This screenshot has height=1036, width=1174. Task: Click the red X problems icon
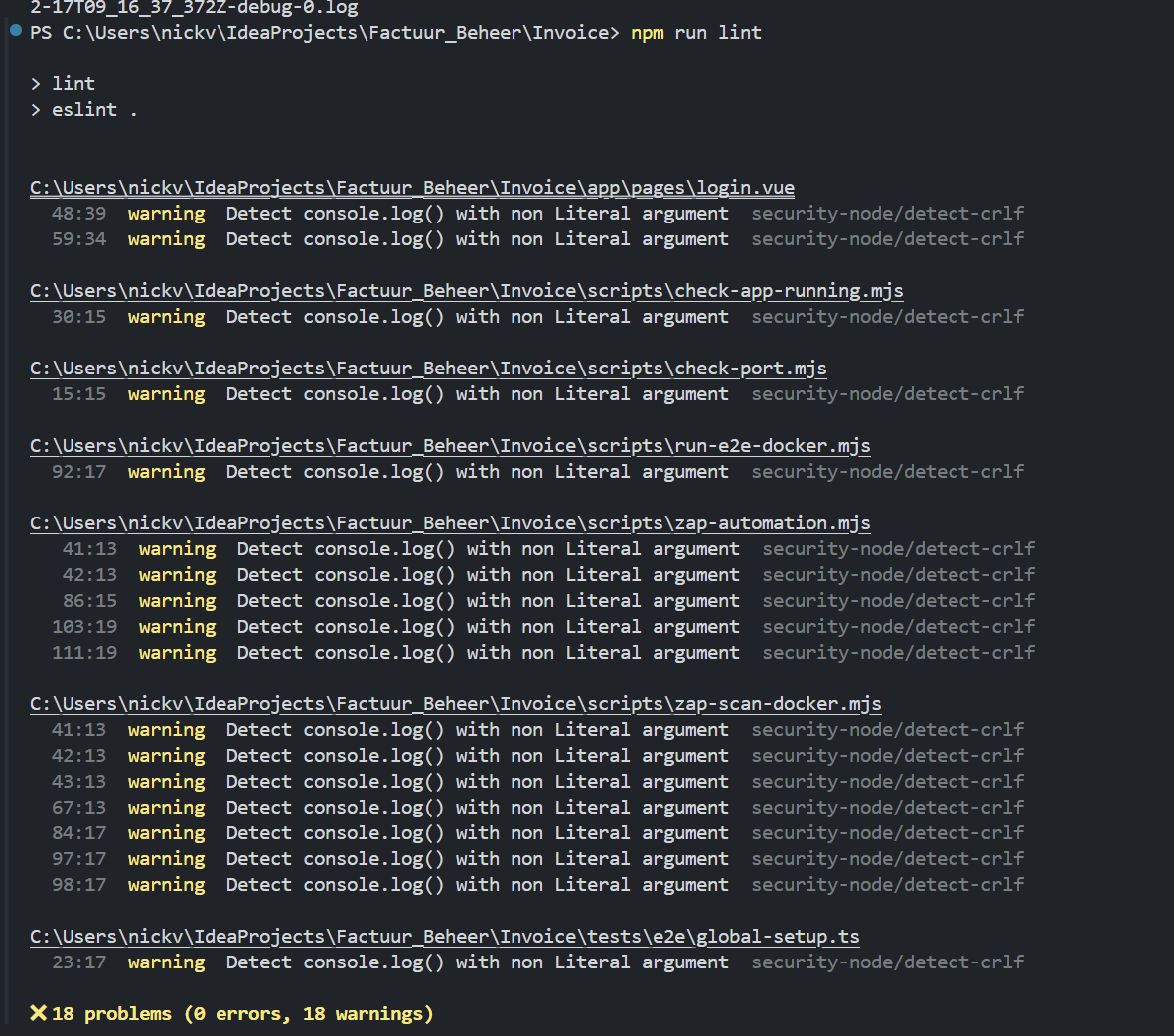37,1014
